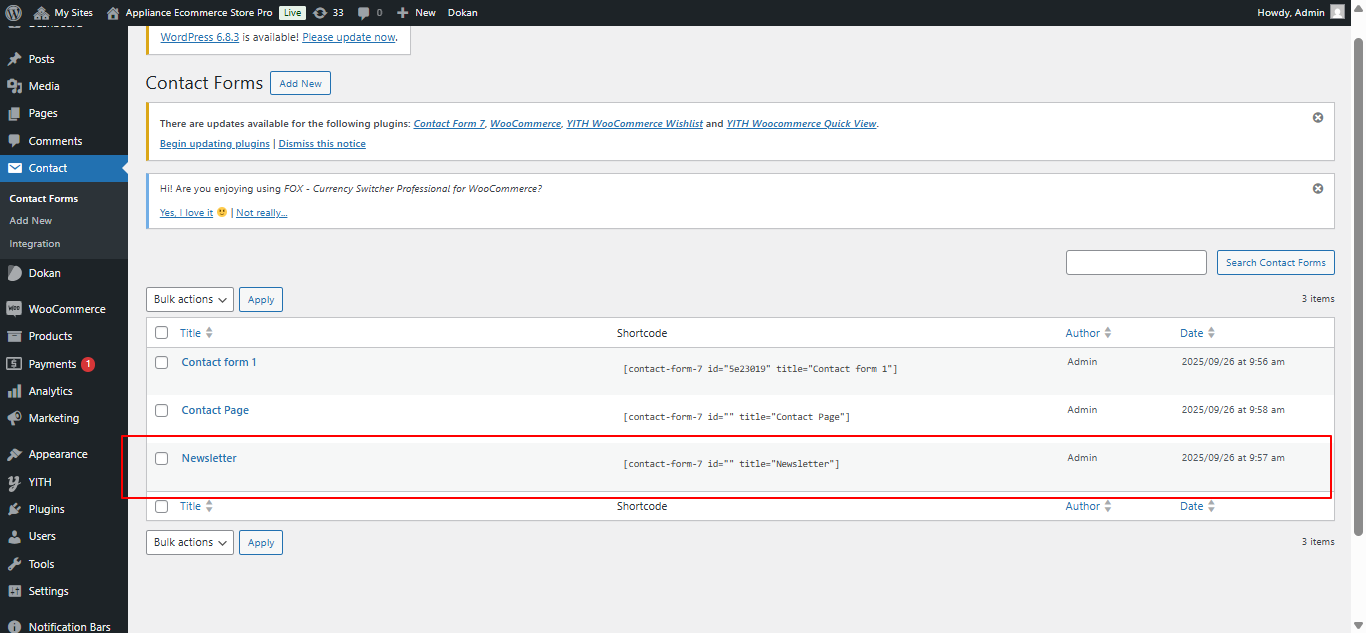Focus the contact forms search field
Screen dimensions: 1366x633
click(1136, 263)
